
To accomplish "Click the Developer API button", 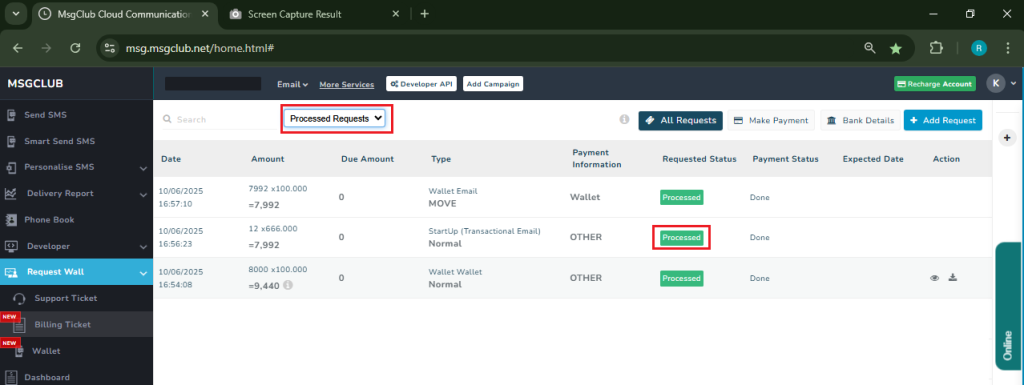I will click(x=421, y=84).
